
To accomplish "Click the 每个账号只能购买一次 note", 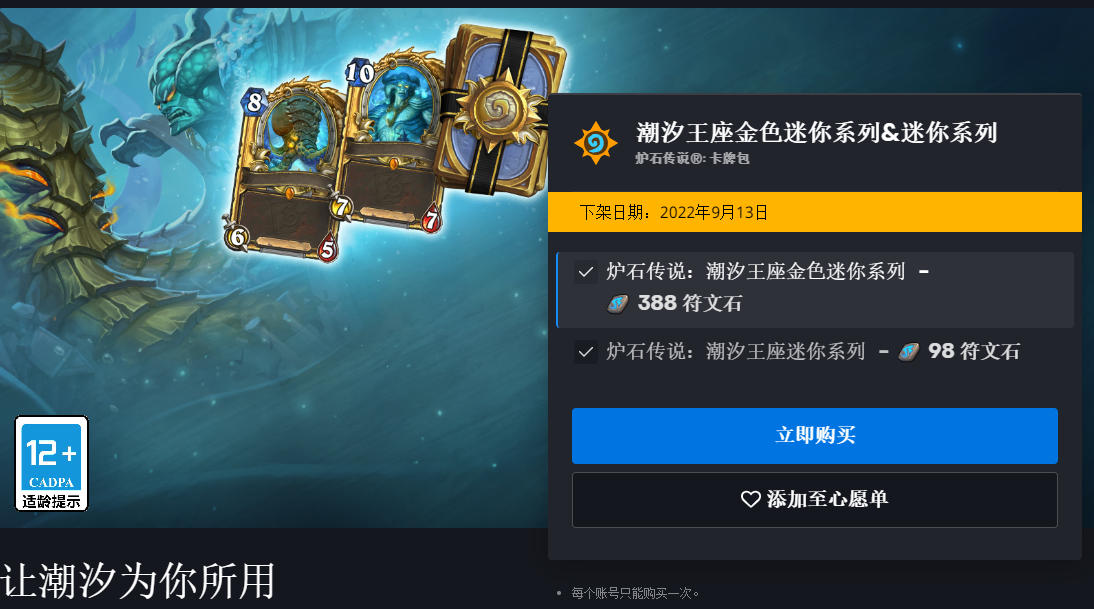I will (635, 593).
